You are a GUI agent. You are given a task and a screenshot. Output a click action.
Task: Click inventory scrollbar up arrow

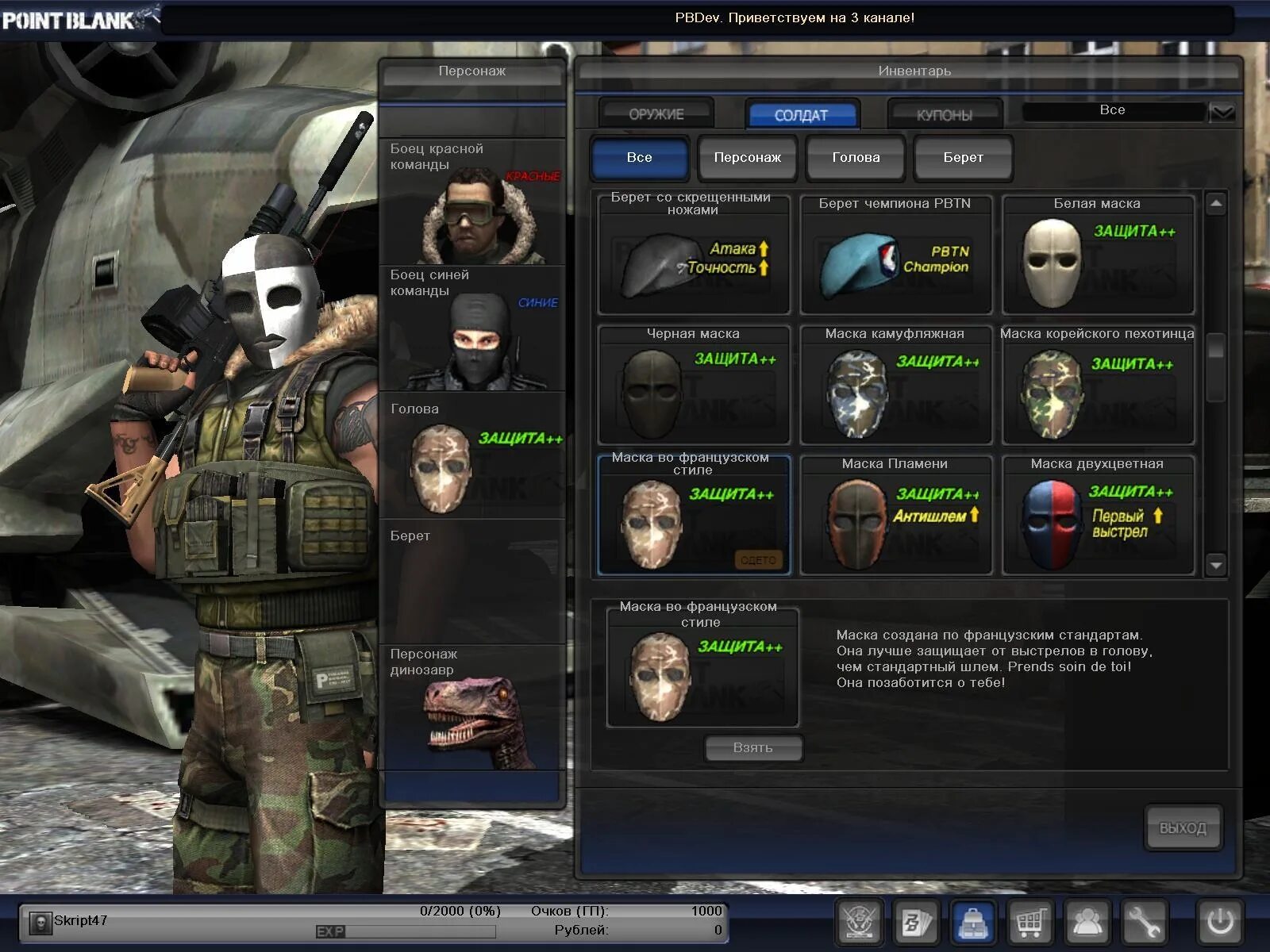point(1216,205)
